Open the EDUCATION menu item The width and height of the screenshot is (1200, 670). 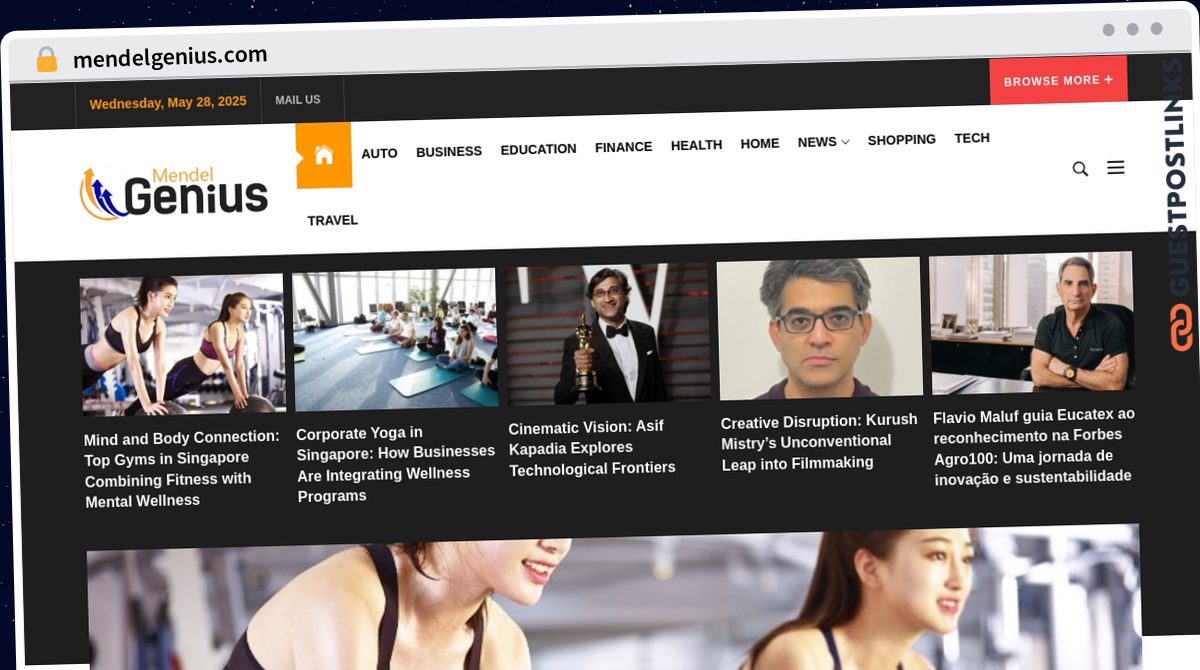tap(538, 149)
